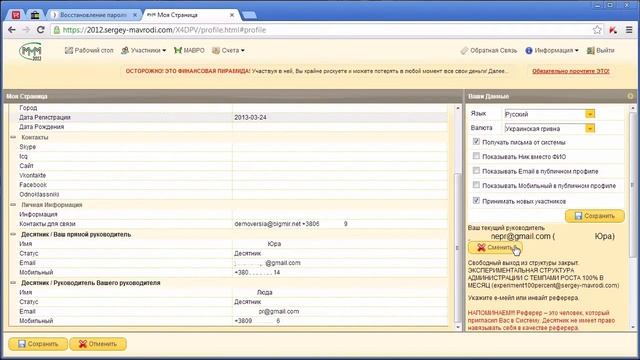
Task: Click the browser back arrow
Action: pyautogui.click(x=12, y=30)
